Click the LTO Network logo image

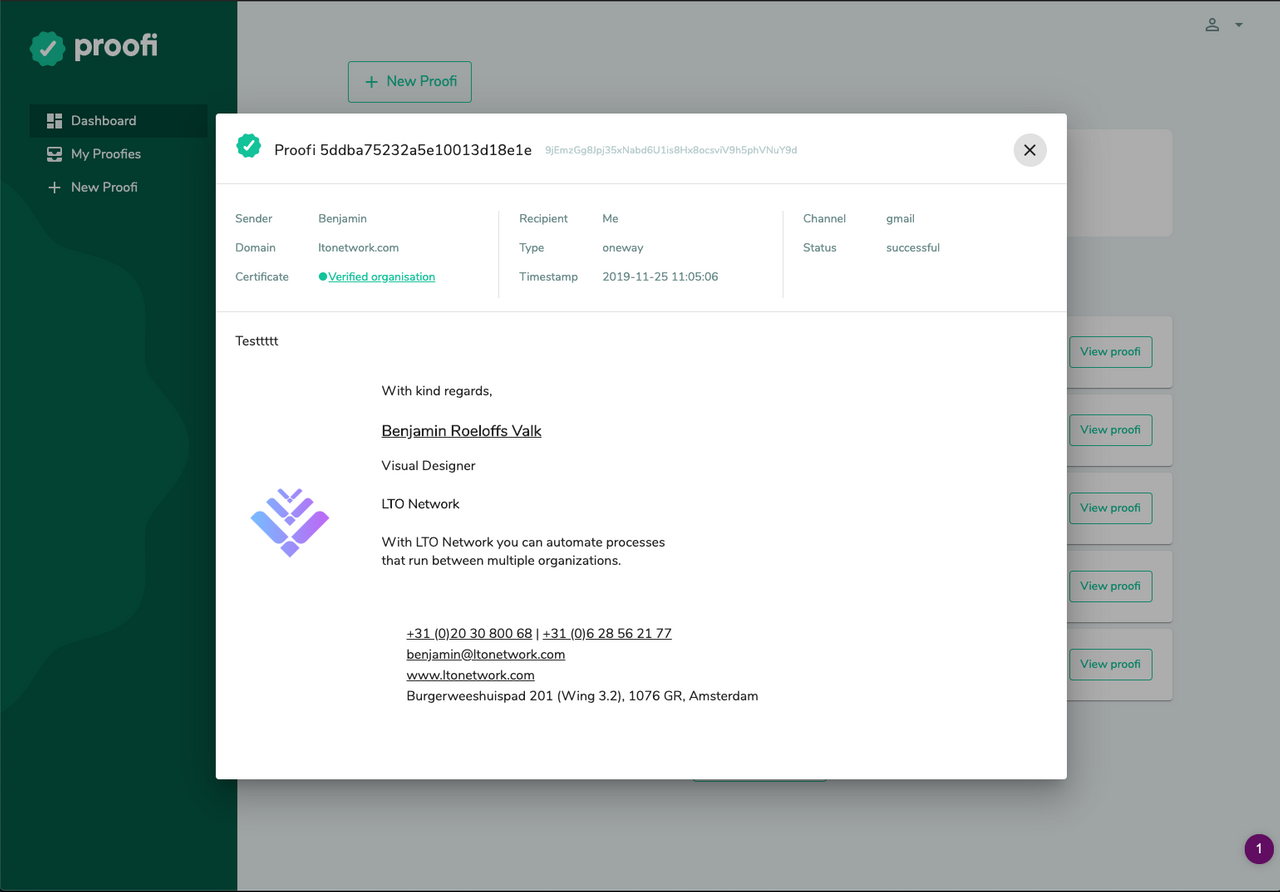pyautogui.click(x=290, y=522)
